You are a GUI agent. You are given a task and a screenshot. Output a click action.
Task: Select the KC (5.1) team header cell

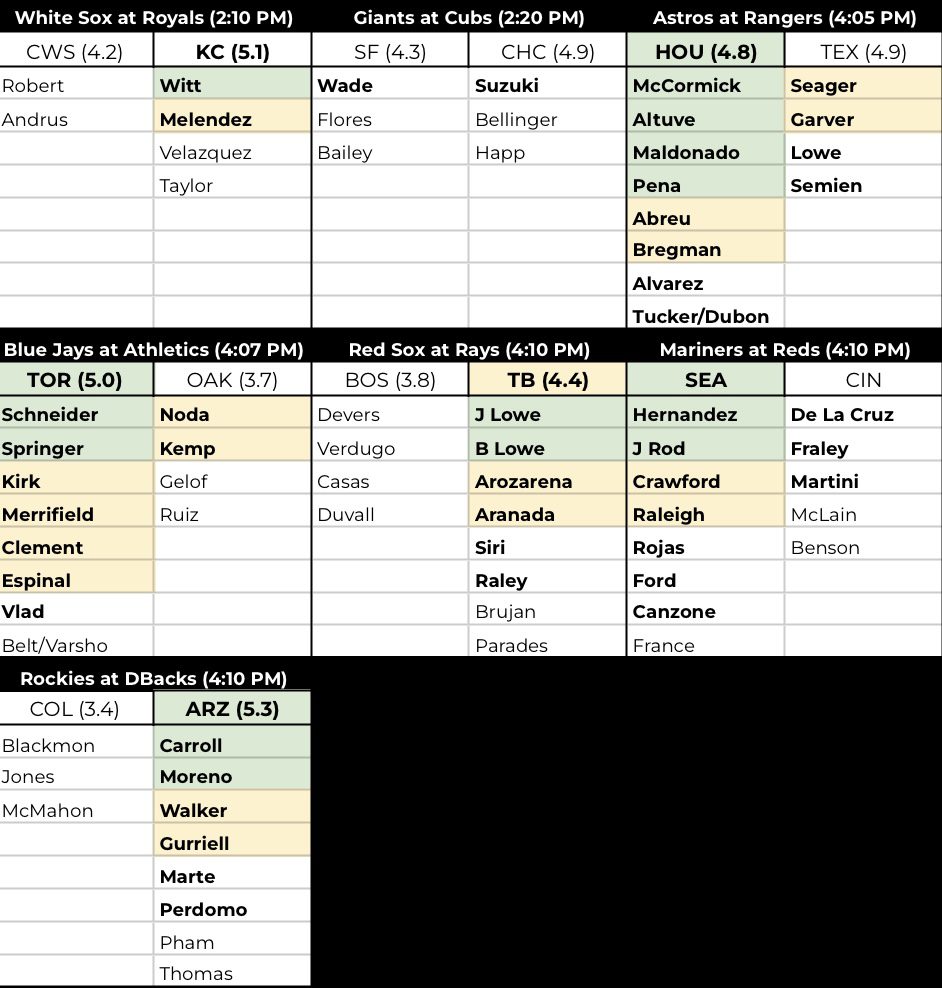pos(233,51)
